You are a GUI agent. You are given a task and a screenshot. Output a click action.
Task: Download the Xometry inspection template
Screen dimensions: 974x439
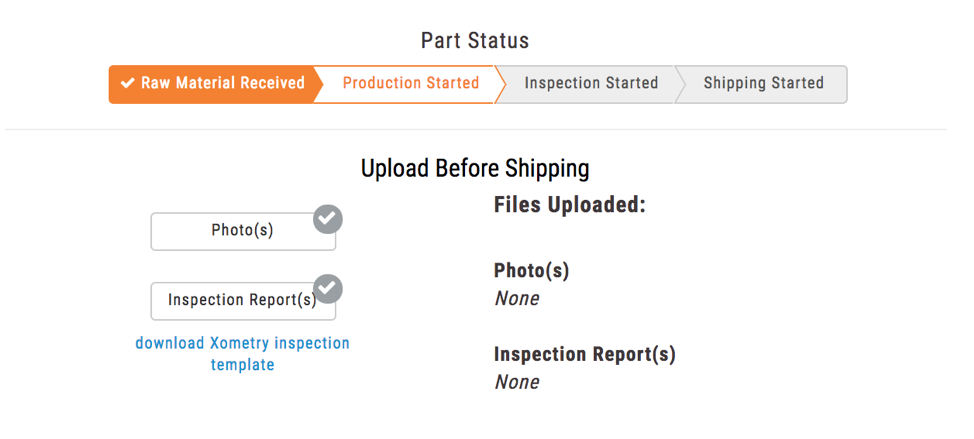[x=242, y=353]
